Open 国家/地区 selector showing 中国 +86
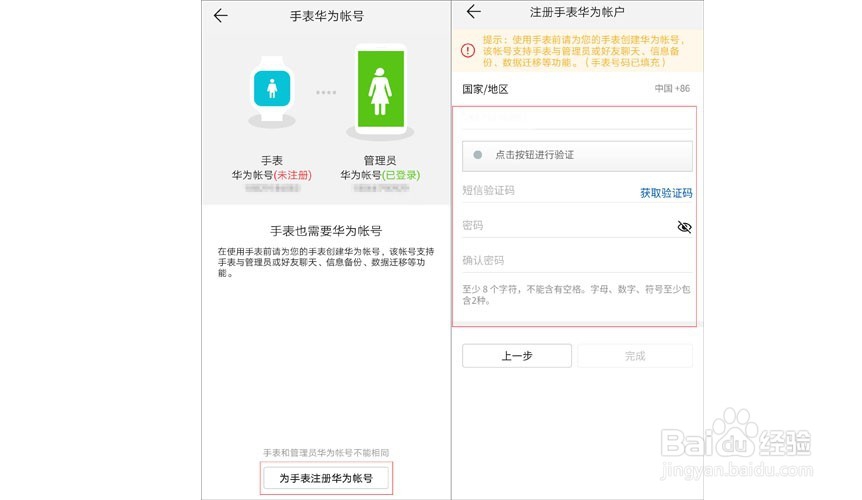The image size is (862, 500). pos(577,89)
